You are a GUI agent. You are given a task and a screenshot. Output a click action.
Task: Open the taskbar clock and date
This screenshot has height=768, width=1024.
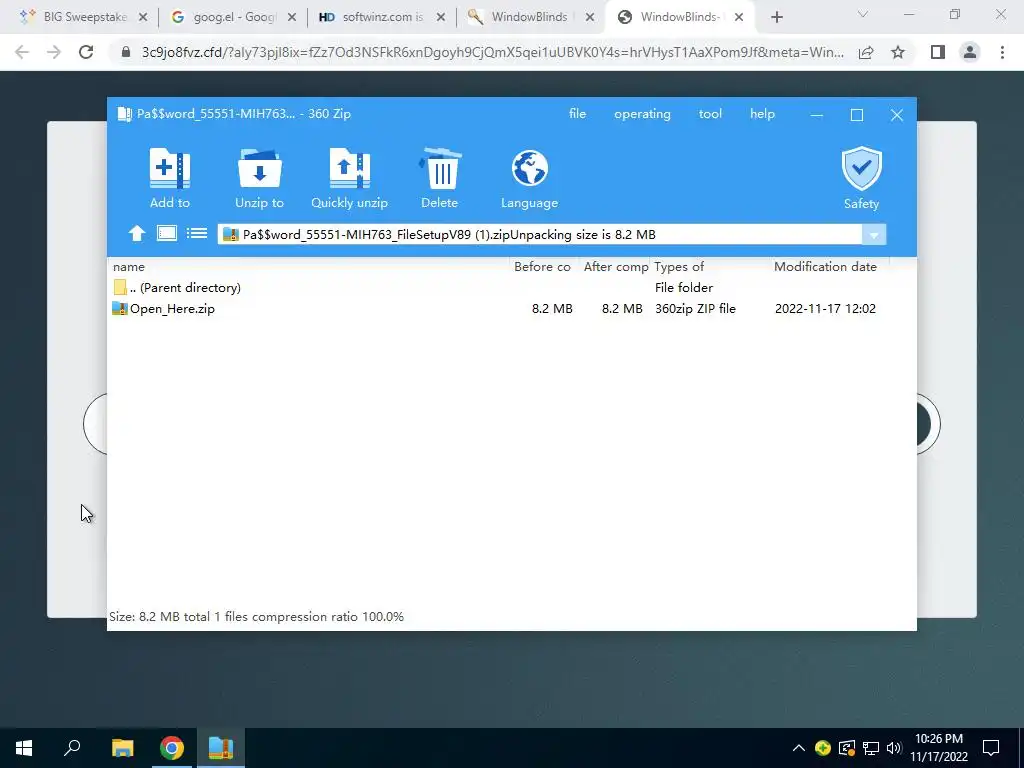(938, 748)
